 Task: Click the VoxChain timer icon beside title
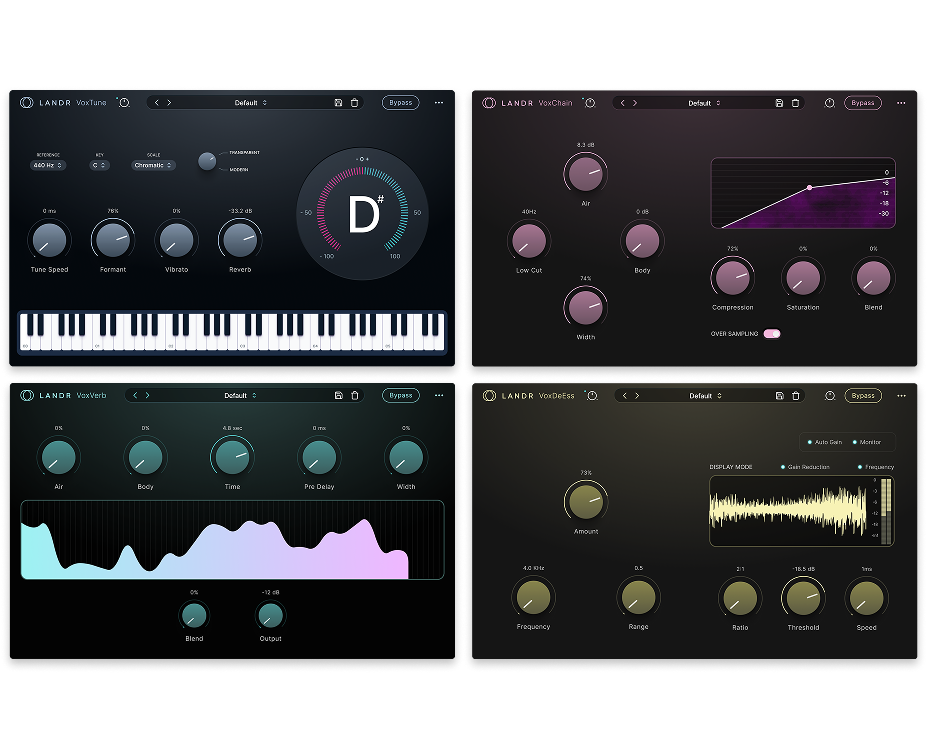click(x=589, y=103)
